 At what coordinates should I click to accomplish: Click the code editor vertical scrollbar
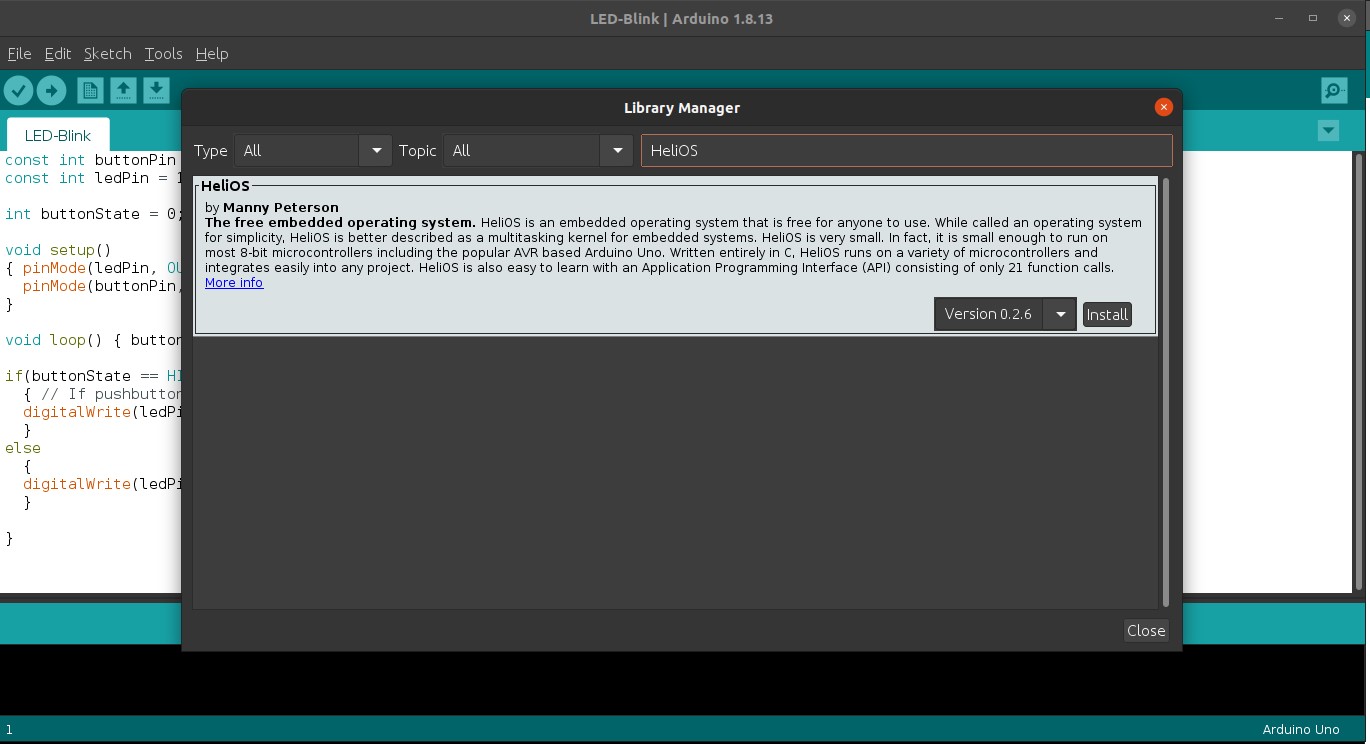1360,370
